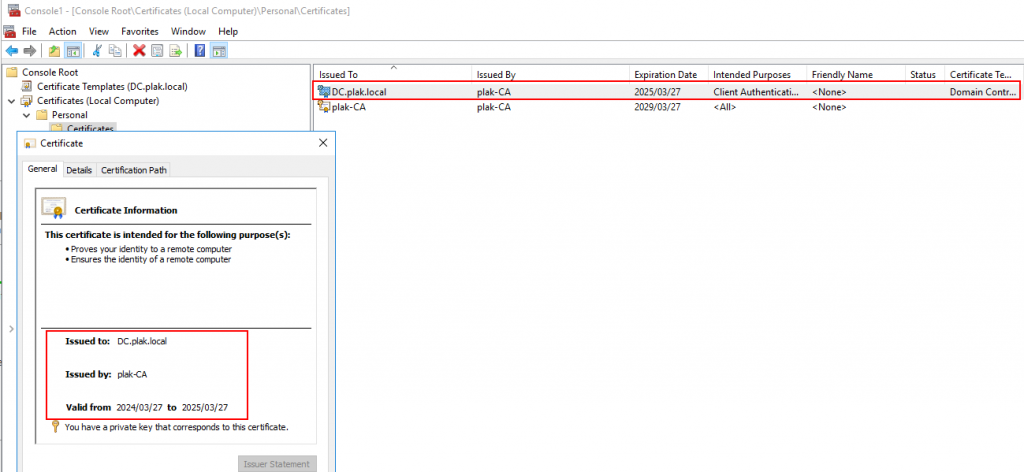Click the red Delete X icon

click(x=139, y=50)
